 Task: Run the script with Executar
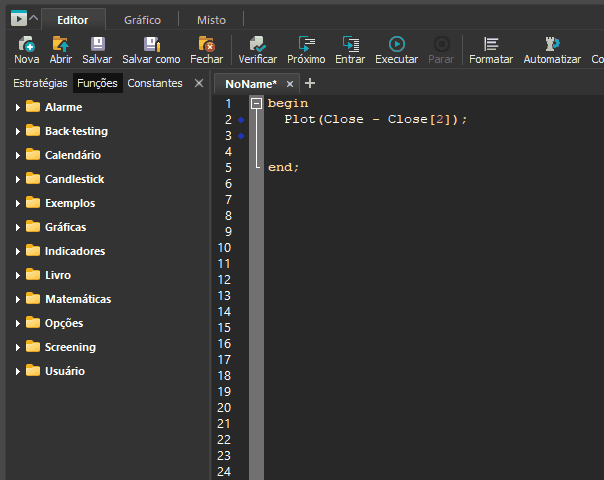tap(397, 50)
